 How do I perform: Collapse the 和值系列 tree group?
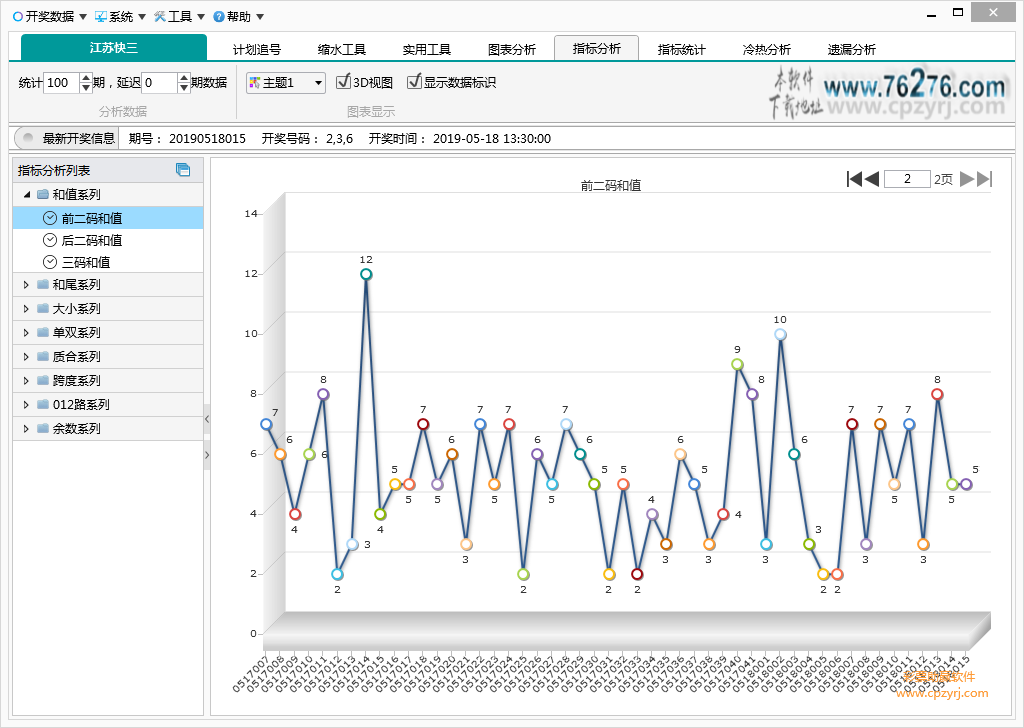click(26, 195)
